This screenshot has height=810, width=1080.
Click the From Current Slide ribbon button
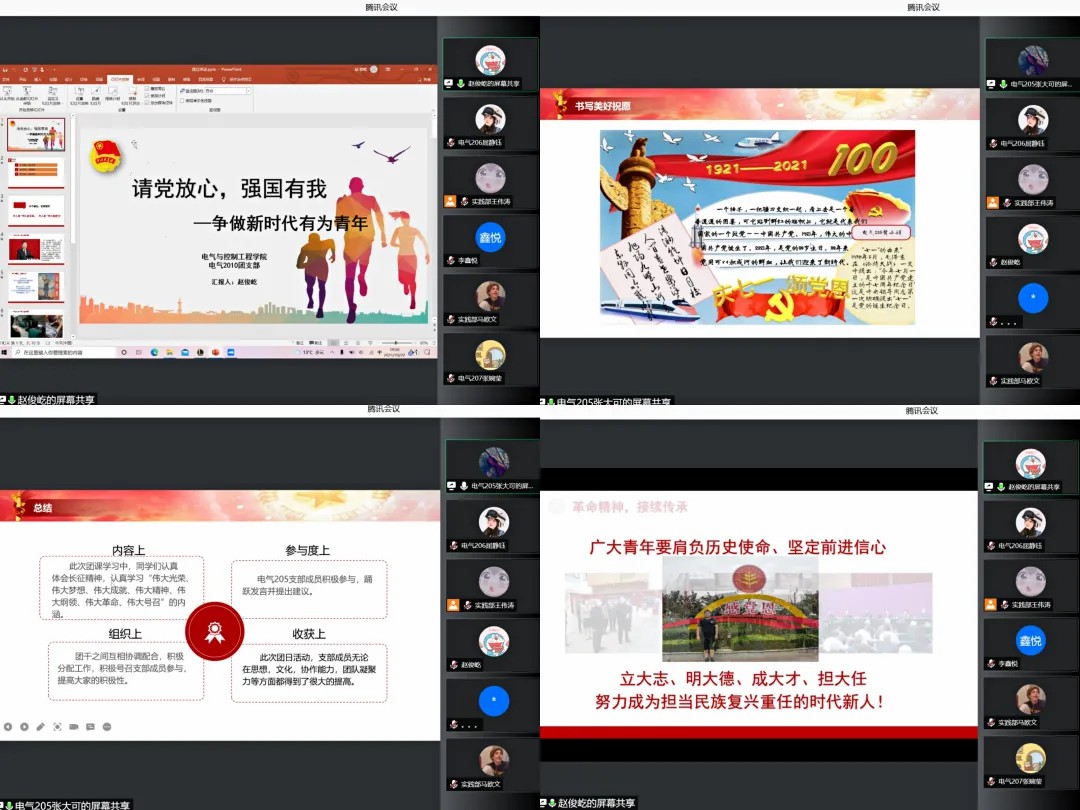[x=27, y=94]
